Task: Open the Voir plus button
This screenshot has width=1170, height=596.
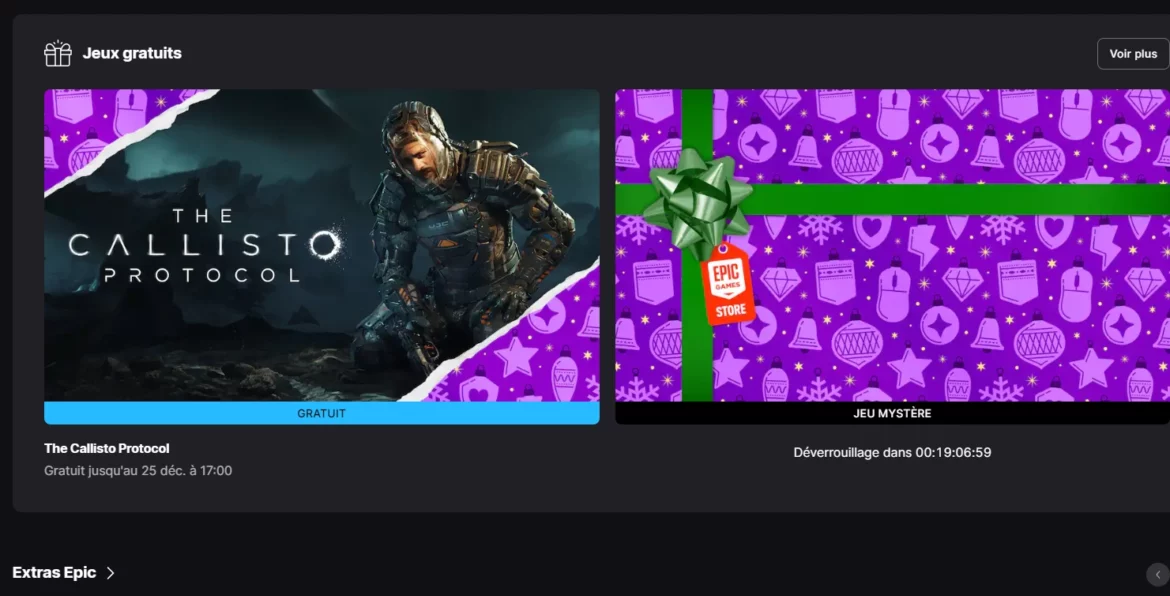Action: pos(1132,53)
